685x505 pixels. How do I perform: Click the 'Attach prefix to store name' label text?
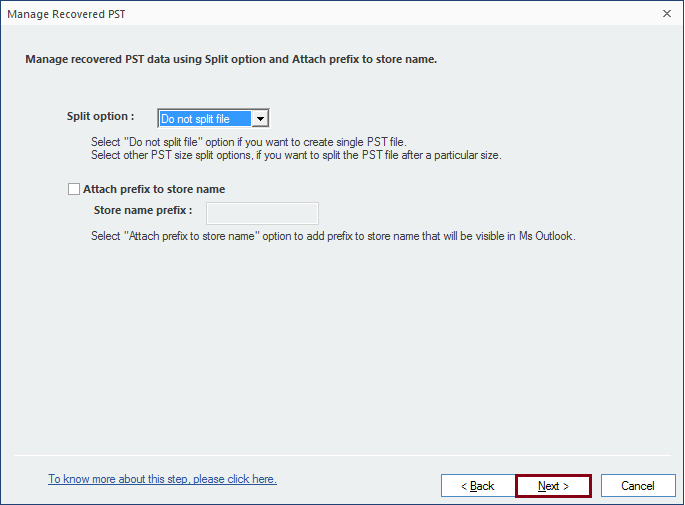(x=154, y=189)
